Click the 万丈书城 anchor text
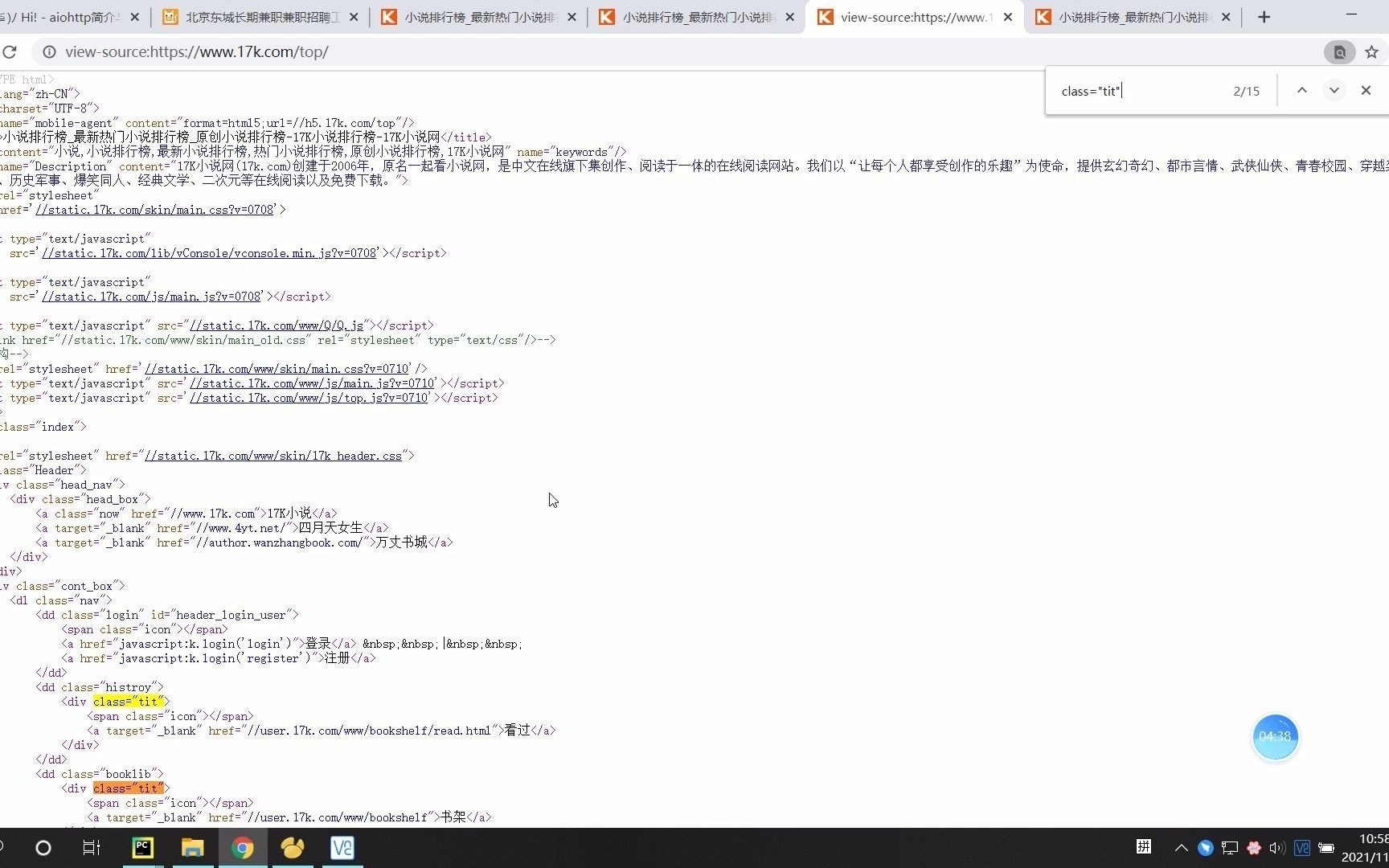Image resolution: width=1389 pixels, height=868 pixels. 401,542
